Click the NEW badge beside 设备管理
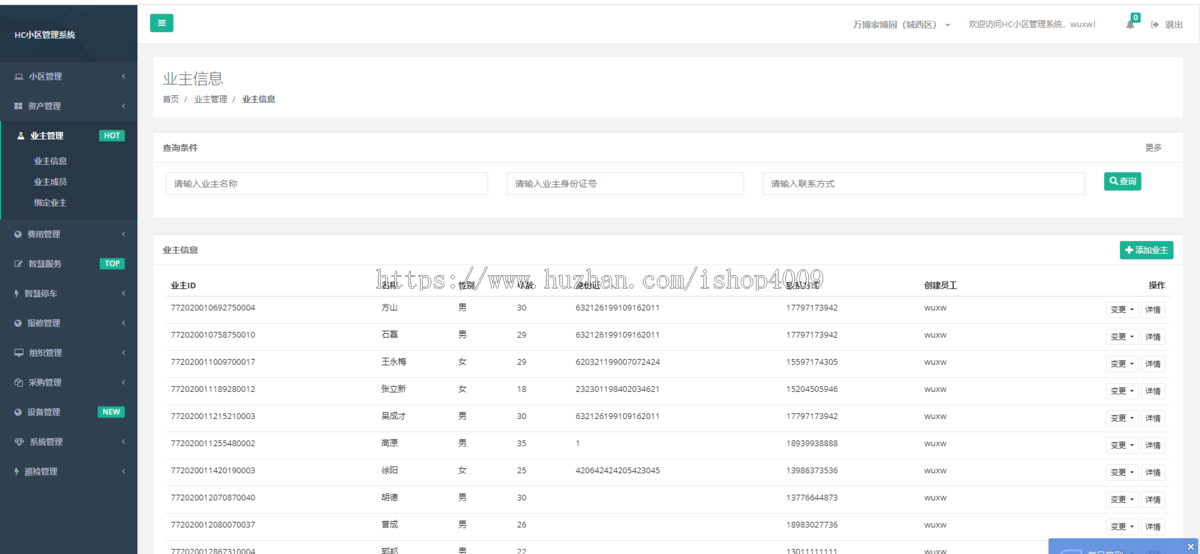Screen dimensions: 1200x554 click(111, 412)
